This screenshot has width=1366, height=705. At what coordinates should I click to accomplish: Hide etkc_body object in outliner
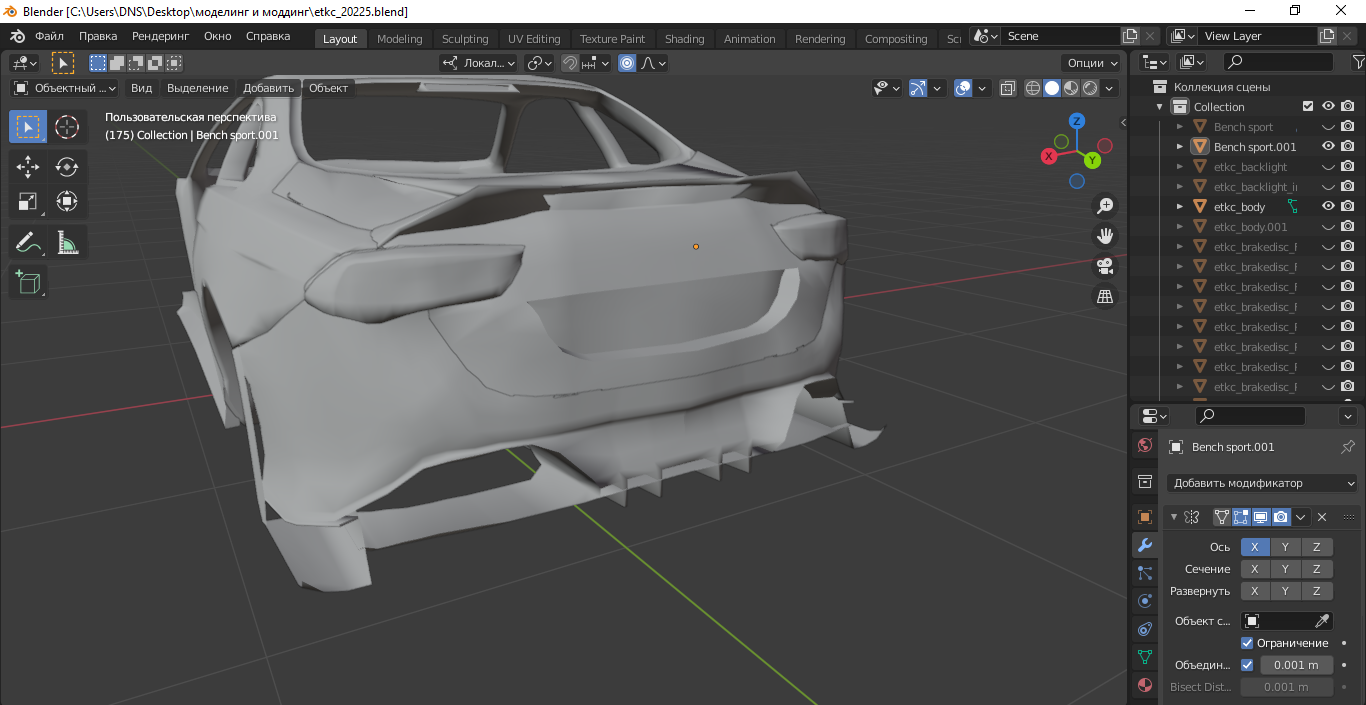(x=1328, y=207)
